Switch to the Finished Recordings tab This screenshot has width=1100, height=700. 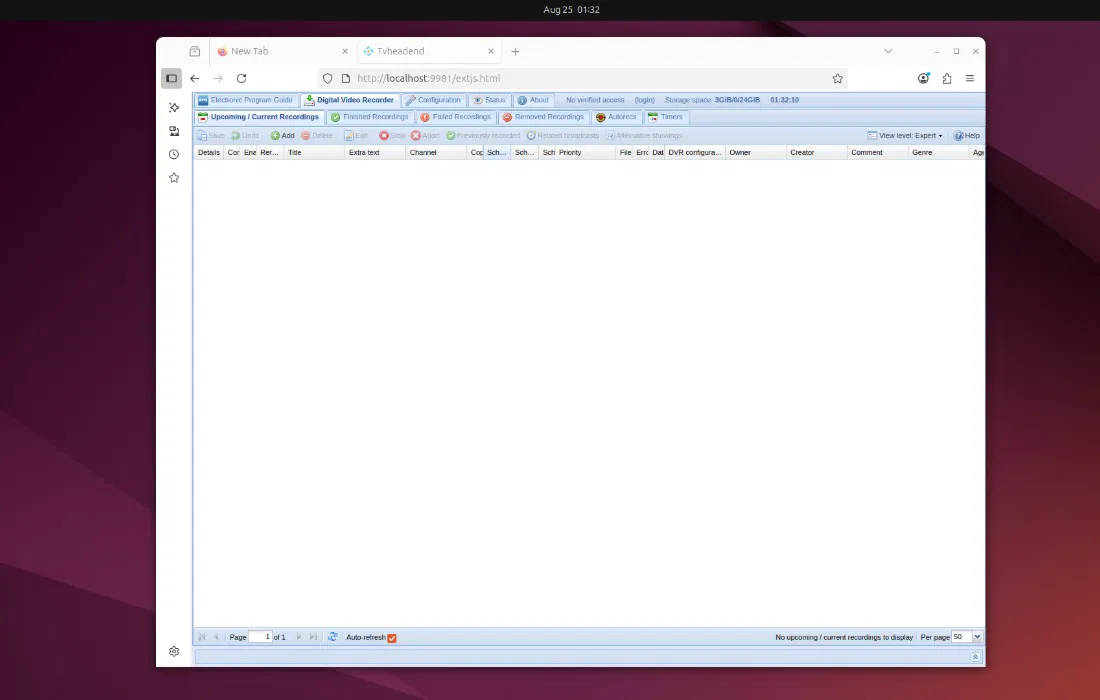[369, 117]
